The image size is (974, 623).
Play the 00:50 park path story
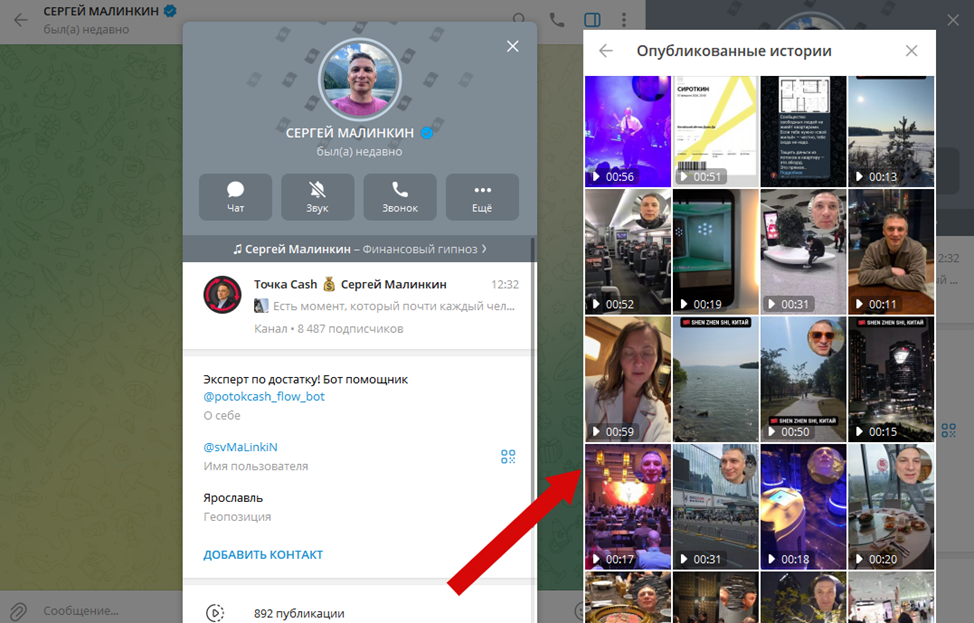(803, 379)
